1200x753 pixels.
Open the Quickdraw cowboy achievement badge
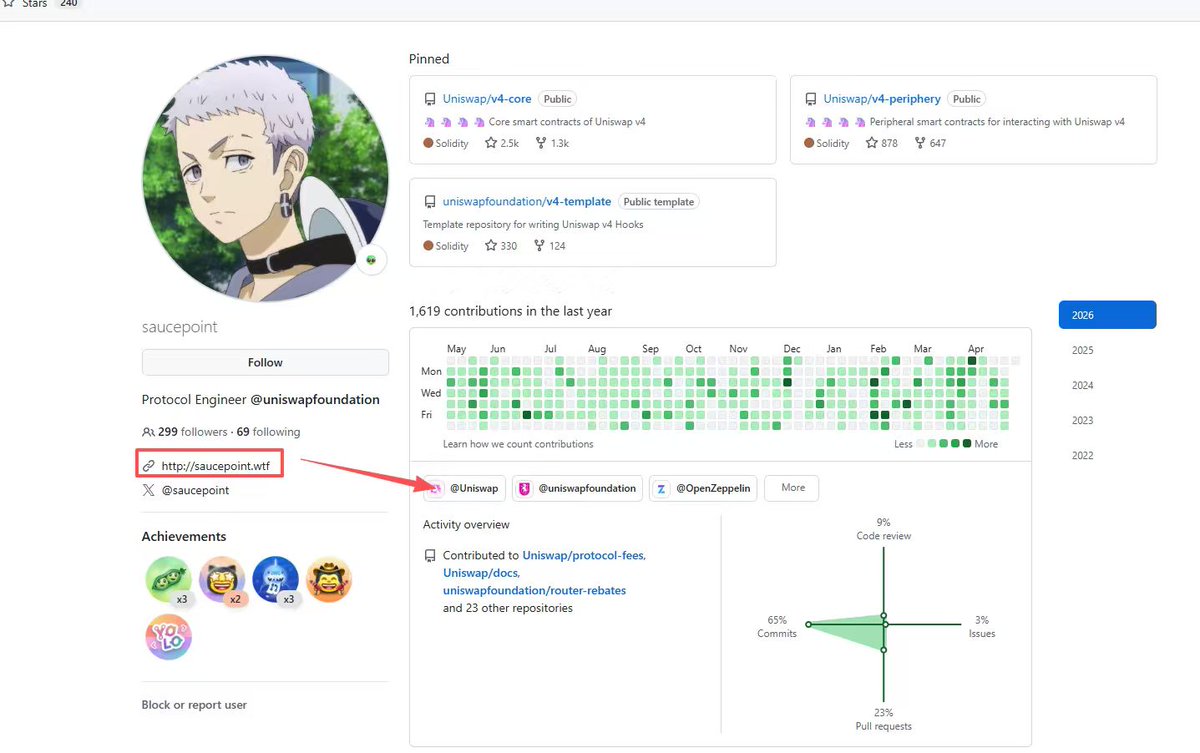[x=328, y=580]
